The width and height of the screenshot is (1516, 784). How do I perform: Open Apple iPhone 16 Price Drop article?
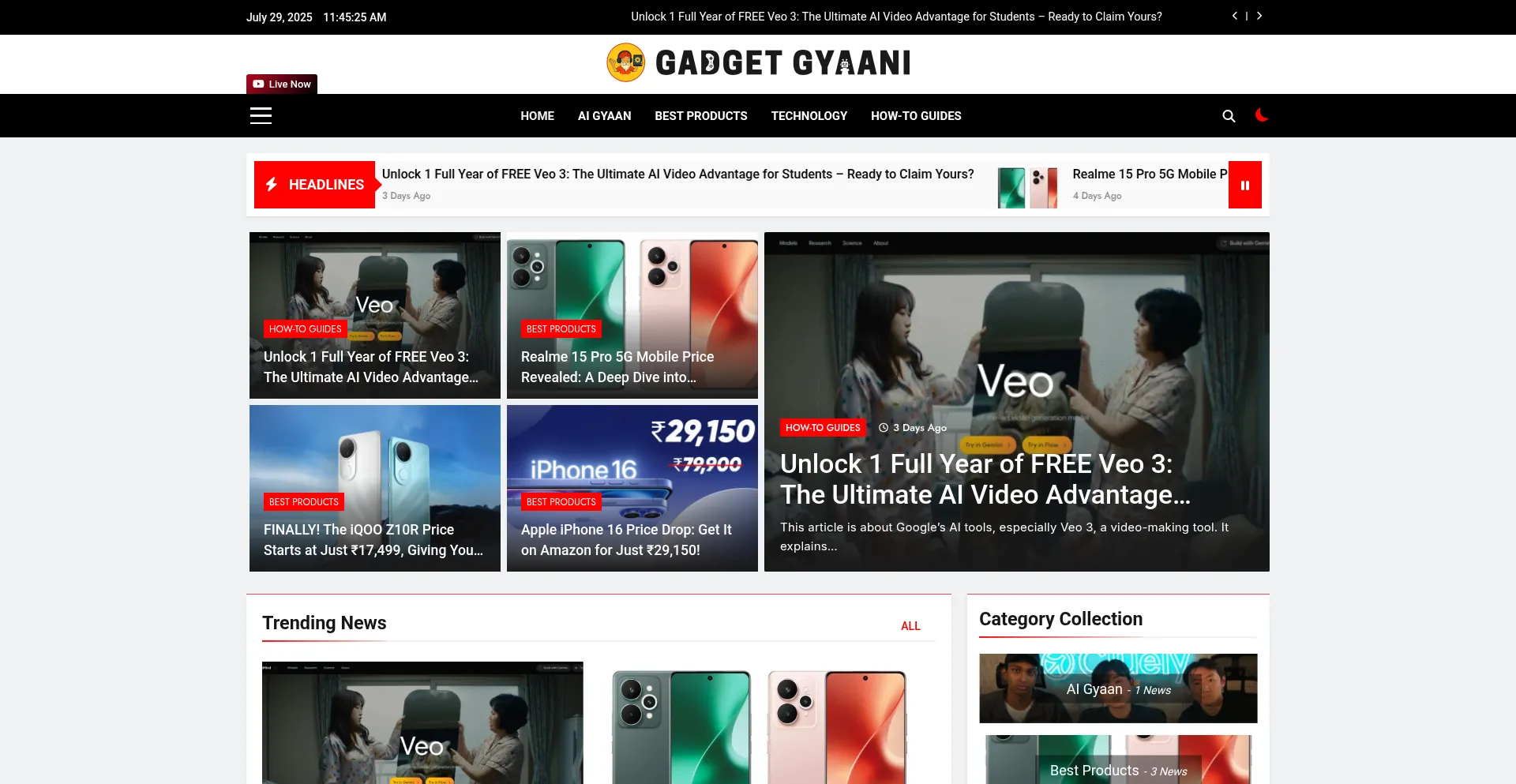(626, 540)
